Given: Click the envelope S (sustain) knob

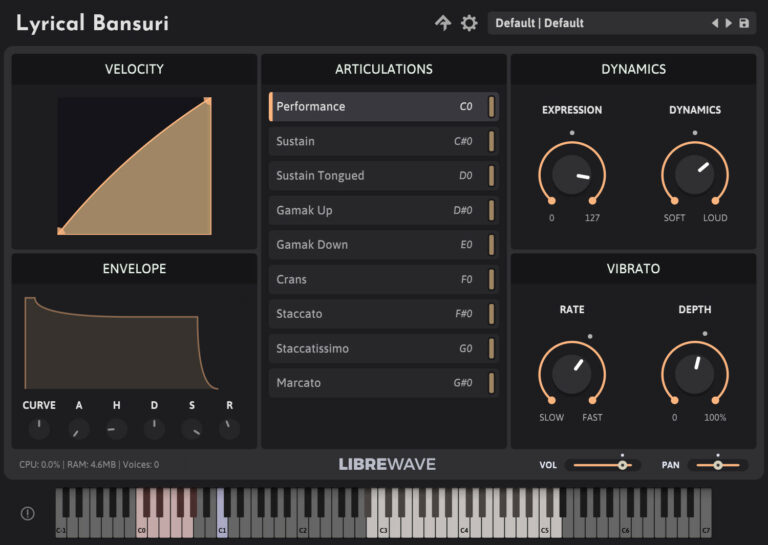Looking at the screenshot, I should 192,428.
